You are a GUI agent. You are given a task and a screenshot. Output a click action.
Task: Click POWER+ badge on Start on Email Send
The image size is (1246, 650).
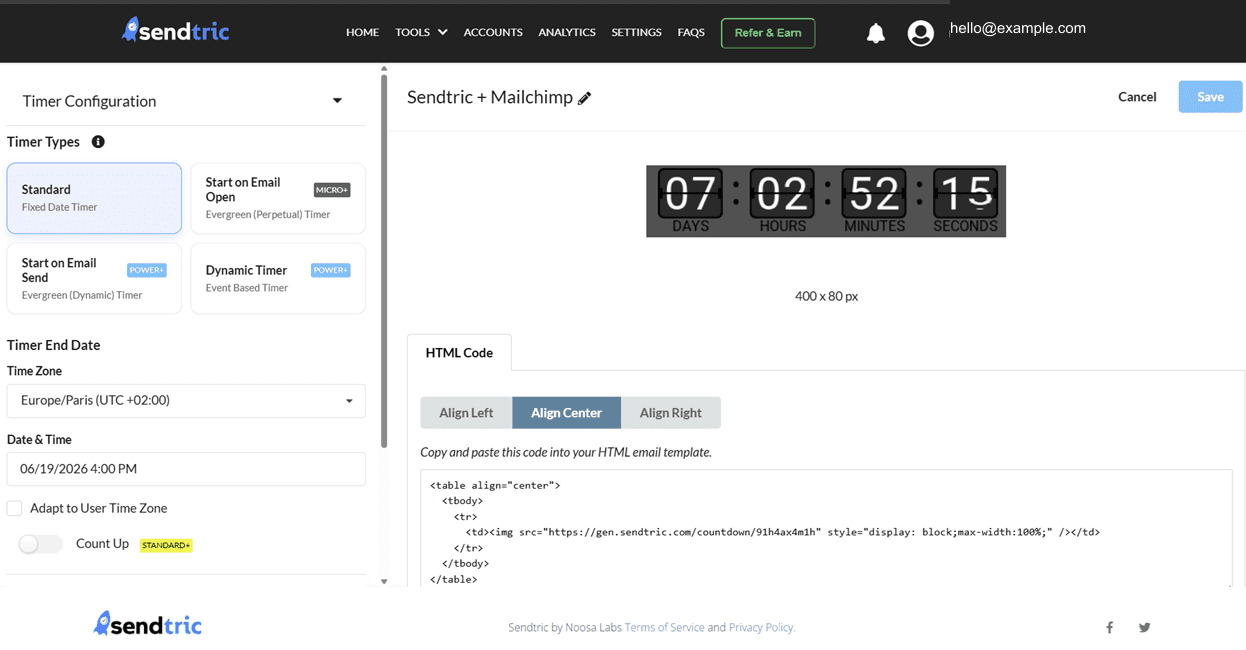tap(147, 270)
